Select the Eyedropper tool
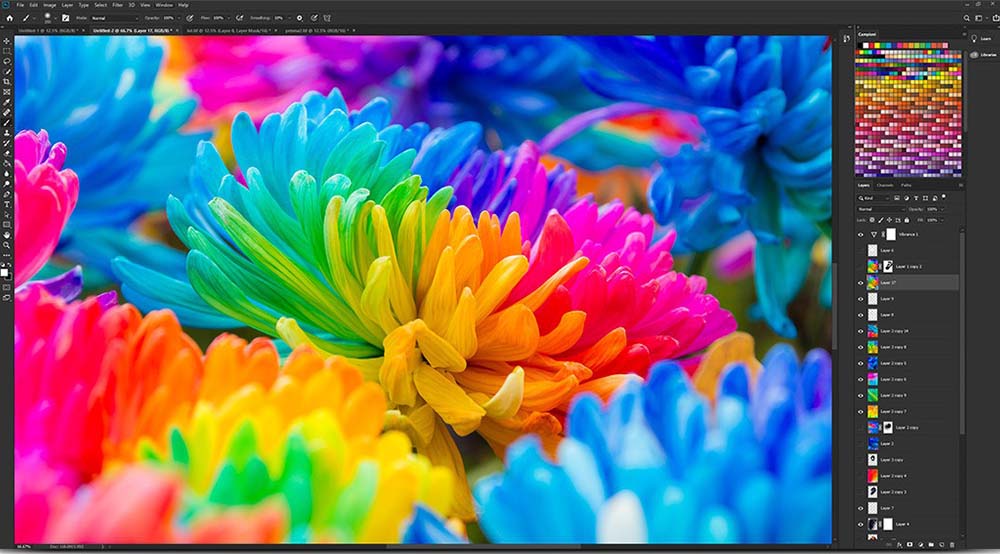Screen dimensions: 1000x554 coord(6,102)
